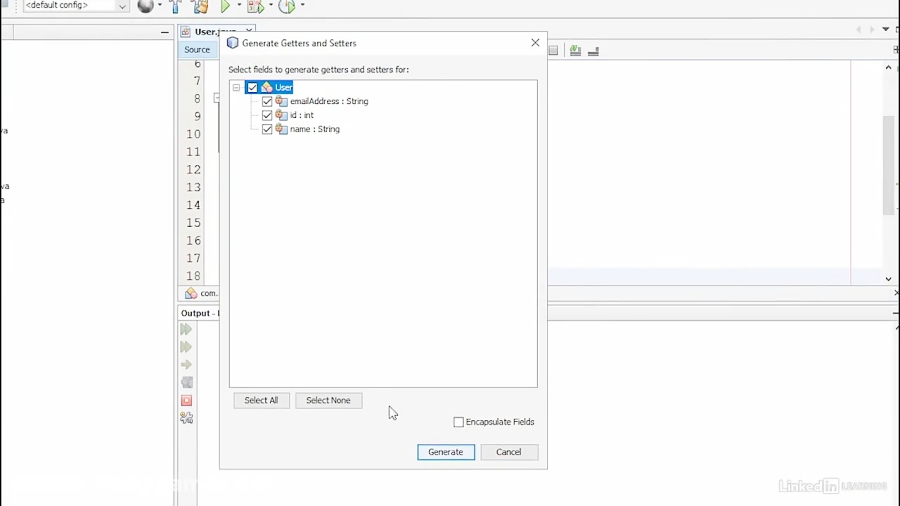Click the package breadcrumb icon below editor
Image resolution: width=900 pixels, height=506 pixels.
191,293
